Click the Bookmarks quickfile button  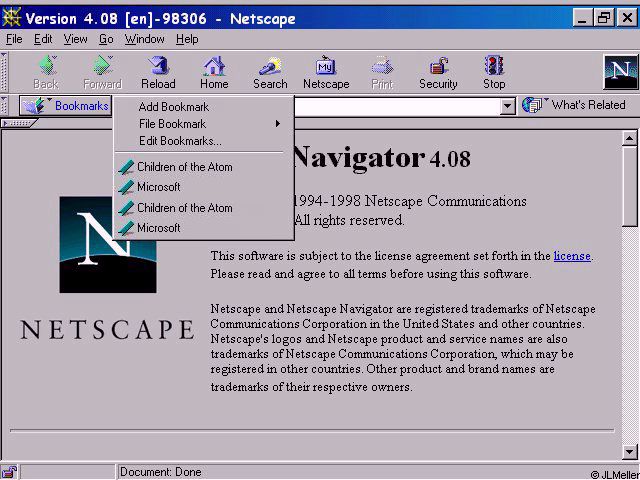pyautogui.click(x=65, y=106)
